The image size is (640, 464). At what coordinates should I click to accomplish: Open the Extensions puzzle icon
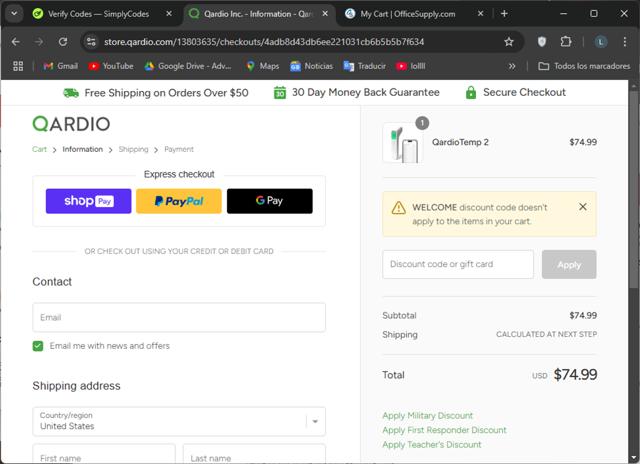coord(566,42)
